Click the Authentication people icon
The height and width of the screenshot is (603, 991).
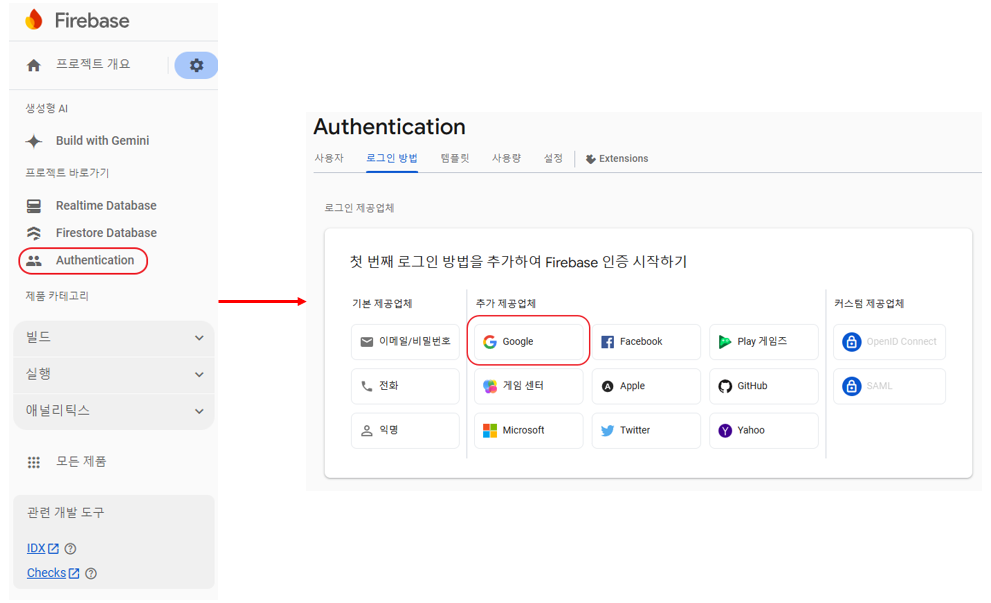[34, 260]
